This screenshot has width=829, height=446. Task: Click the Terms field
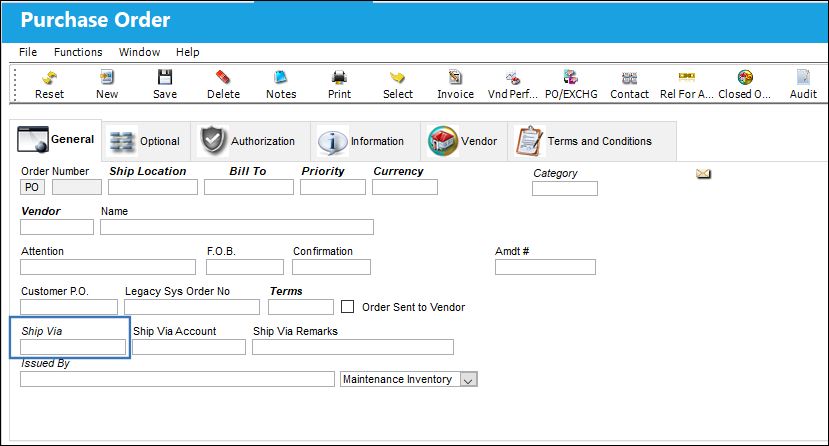coord(301,307)
